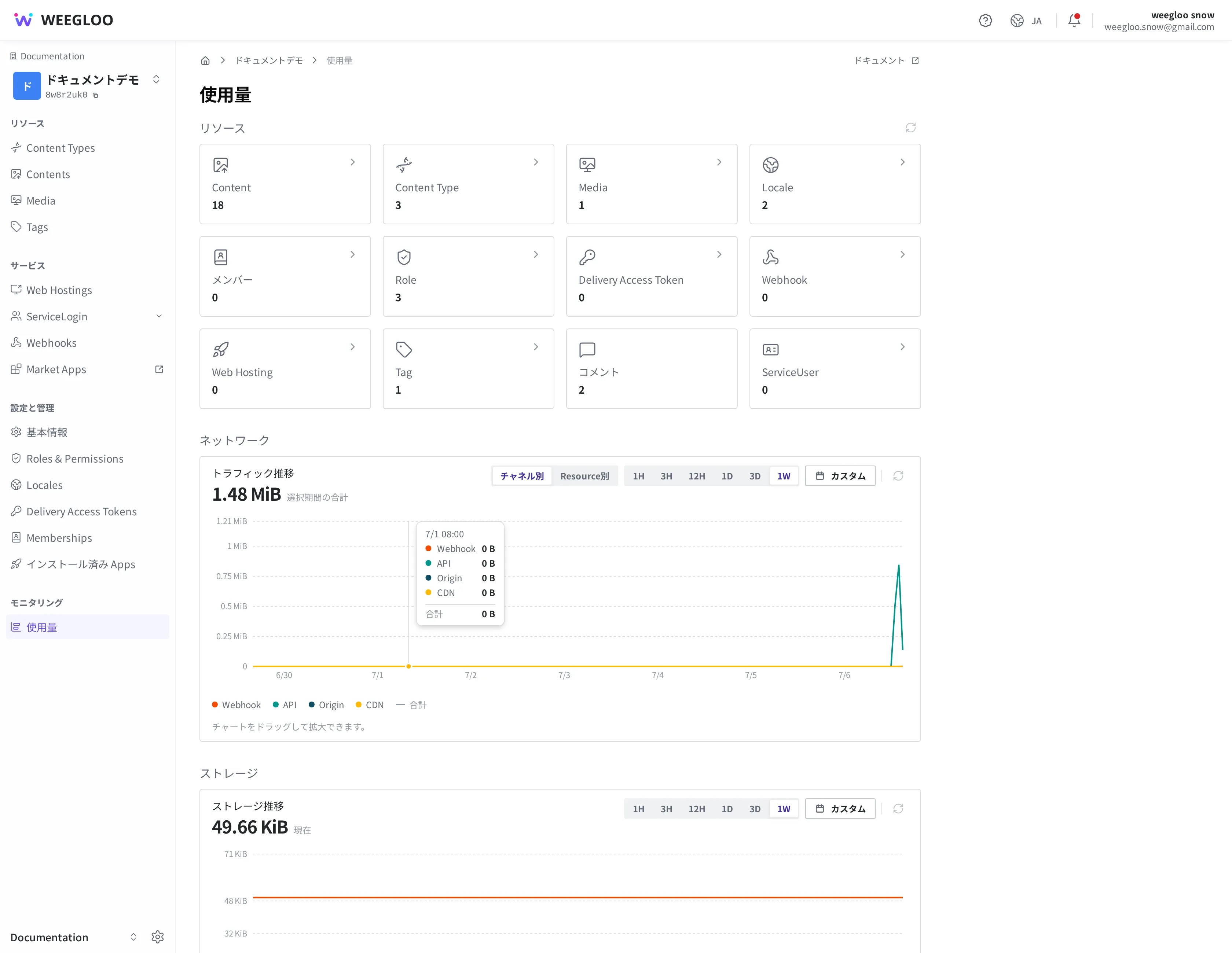Click the home breadcrumb icon
The width and height of the screenshot is (1232, 953).
(x=205, y=60)
